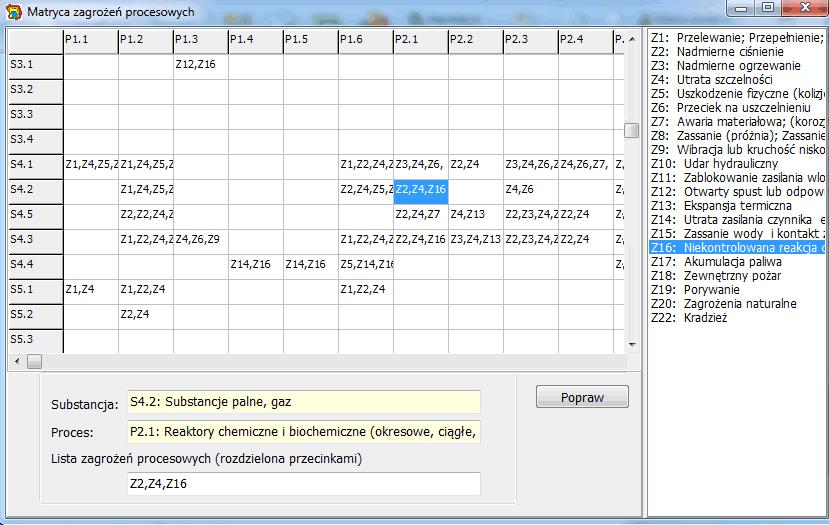Minimize the Matryca zagrożeń procesowych window
The image size is (829, 525).
coord(741,7)
